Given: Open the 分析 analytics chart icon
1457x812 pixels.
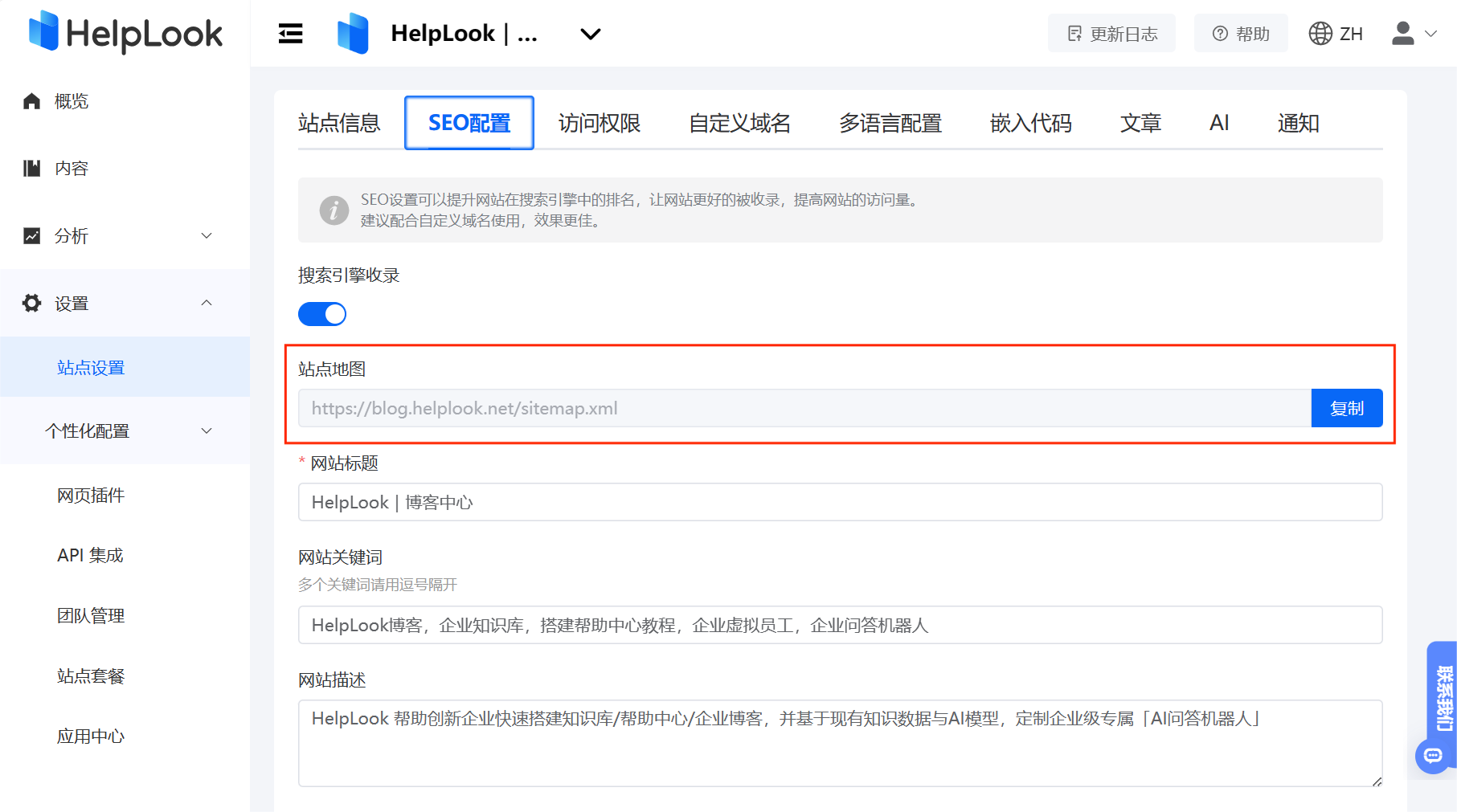Looking at the screenshot, I should tap(31, 235).
